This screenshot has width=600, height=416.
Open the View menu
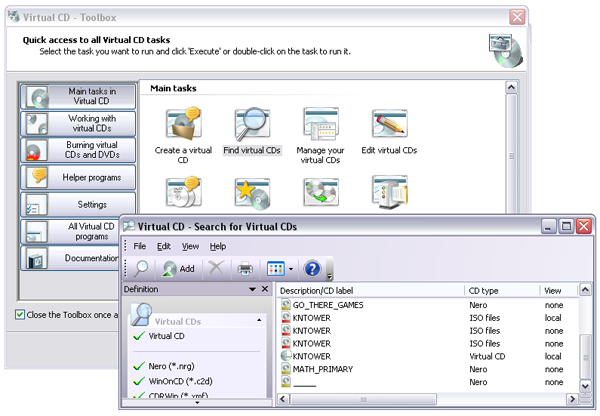click(x=190, y=246)
